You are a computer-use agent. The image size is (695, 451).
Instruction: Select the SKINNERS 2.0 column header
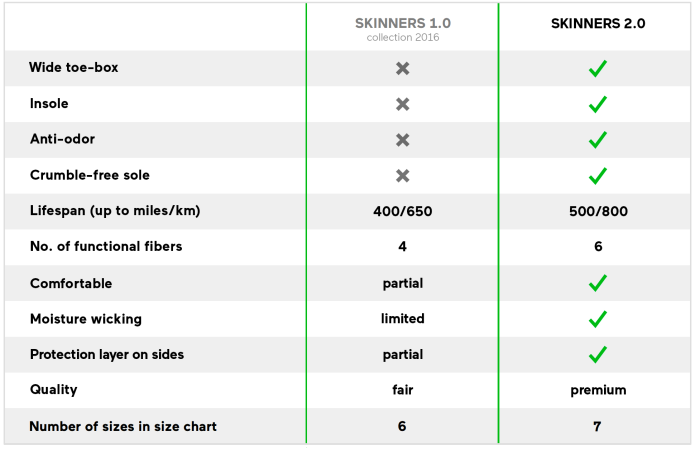click(598, 24)
